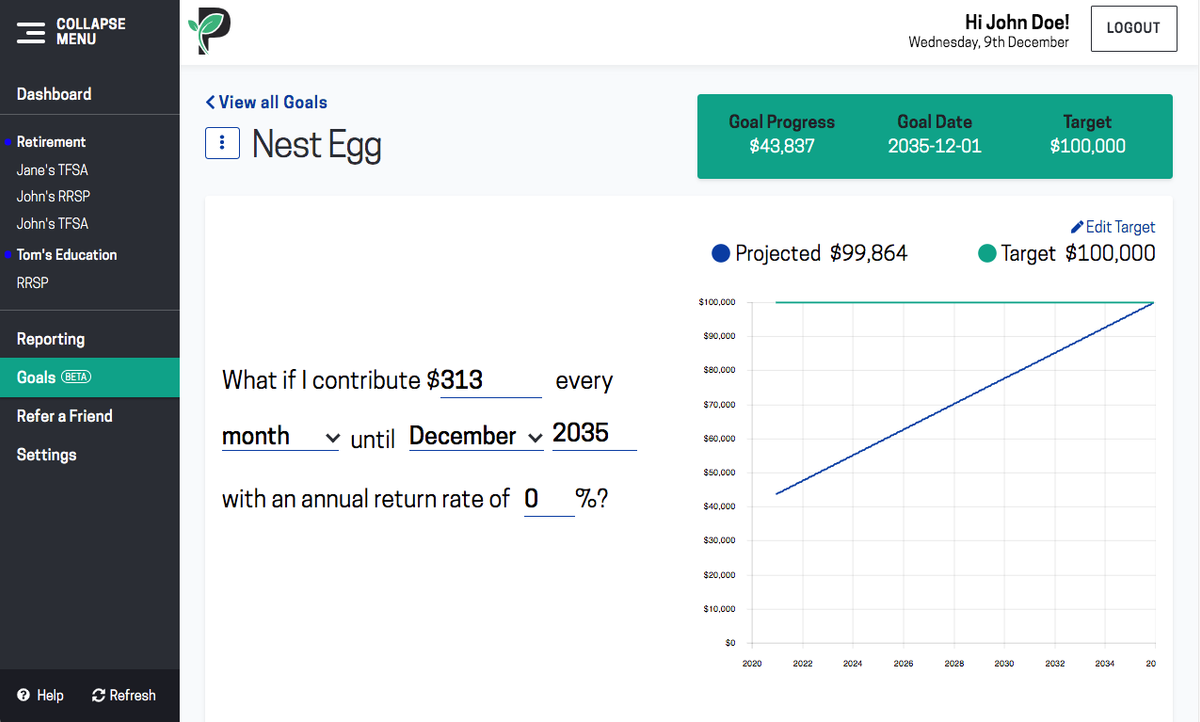Click the blue Projected legend dot
The image size is (1200, 722).
point(721,254)
